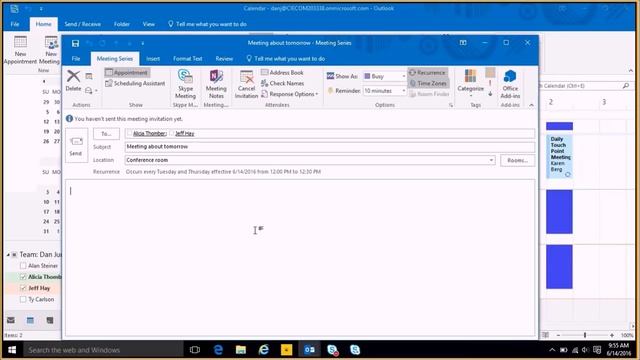Viewport: 640px width, 360px height.
Task: Launch Microsoft Edge from taskbar
Action: [x=218, y=350]
